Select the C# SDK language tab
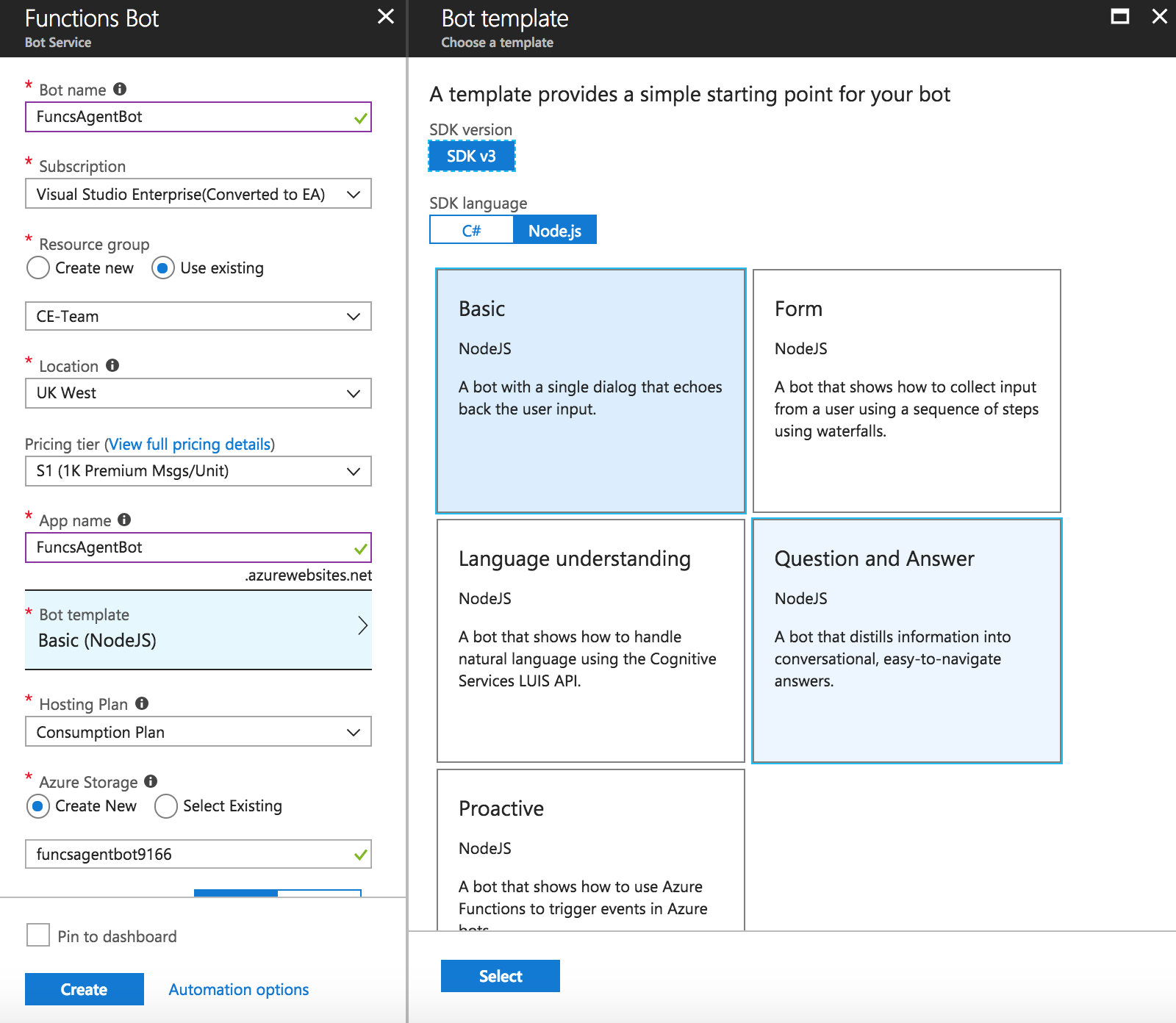The width and height of the screenshot is (1176, 1023). (x=471, y=230)
